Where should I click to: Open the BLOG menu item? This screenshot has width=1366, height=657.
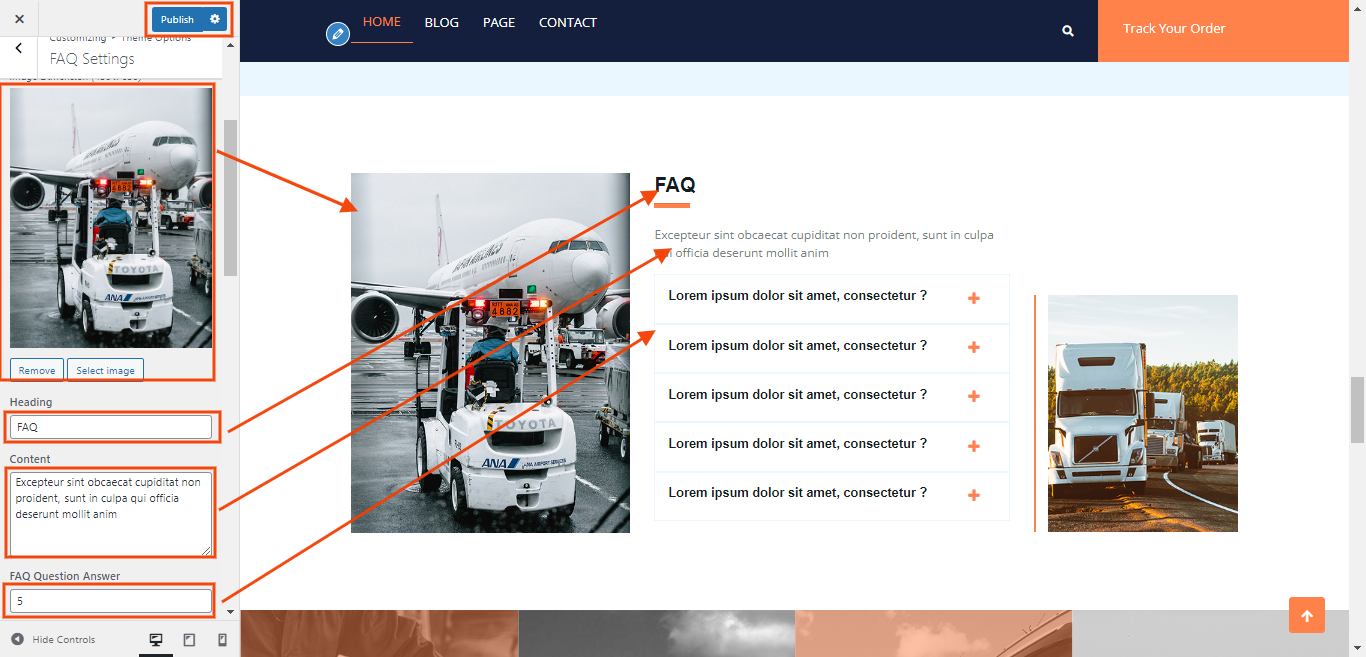click(441, 22)
